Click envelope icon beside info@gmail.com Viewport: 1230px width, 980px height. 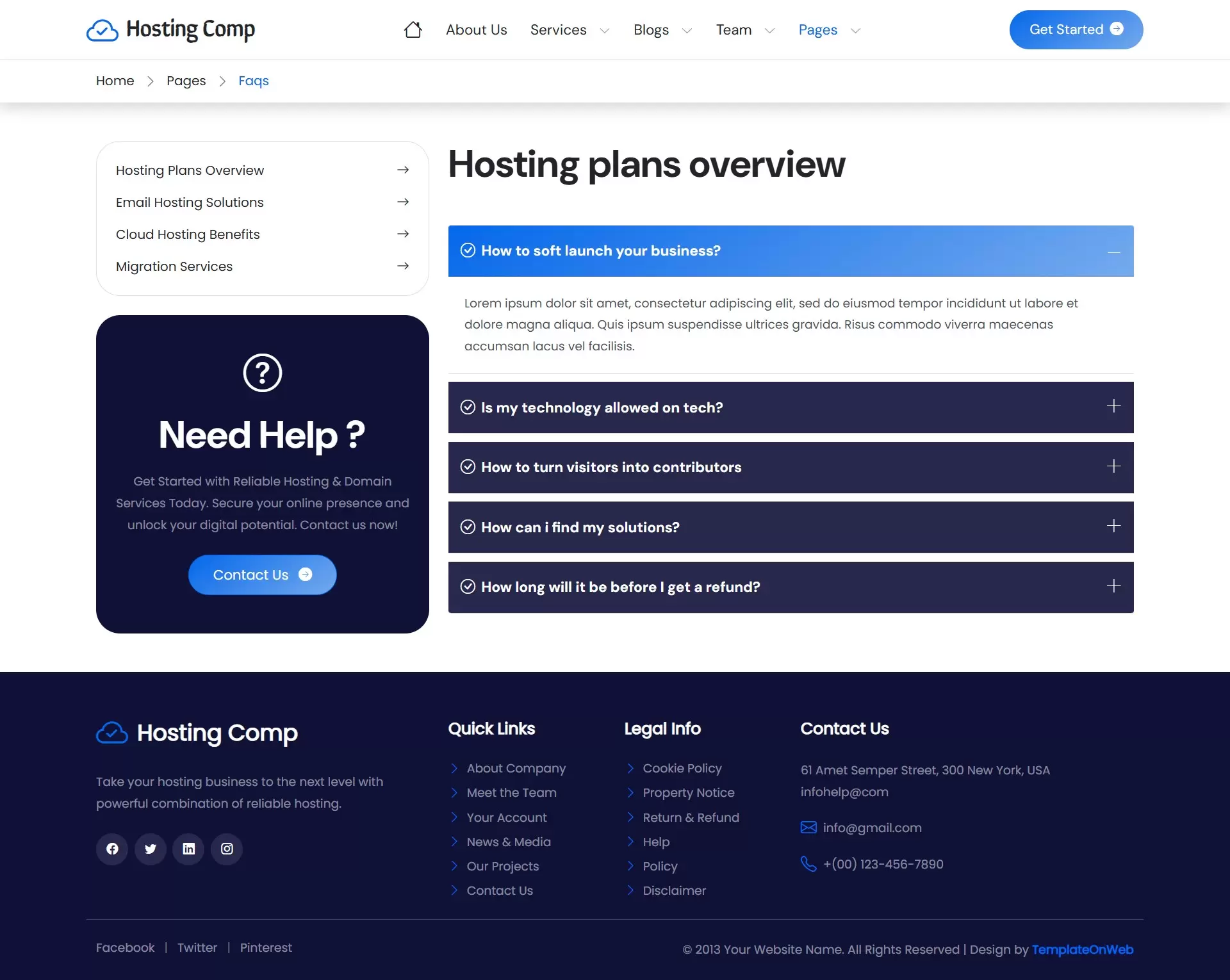(808, 828)
